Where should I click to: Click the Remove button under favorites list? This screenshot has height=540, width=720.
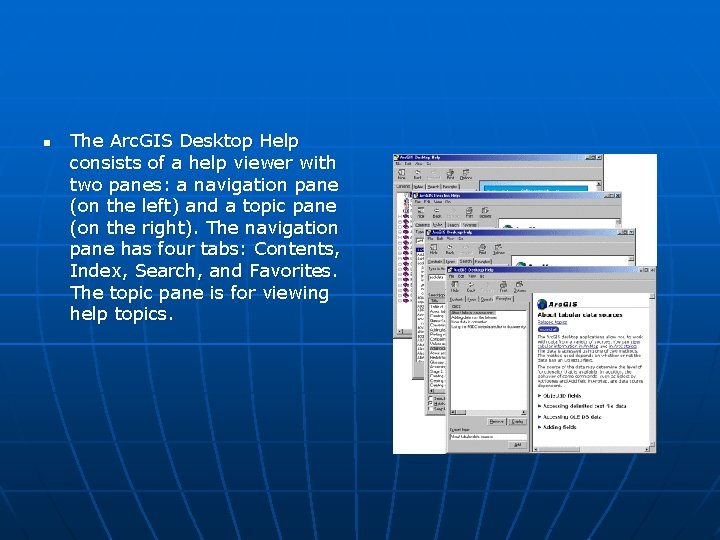[x=496, y=421]
